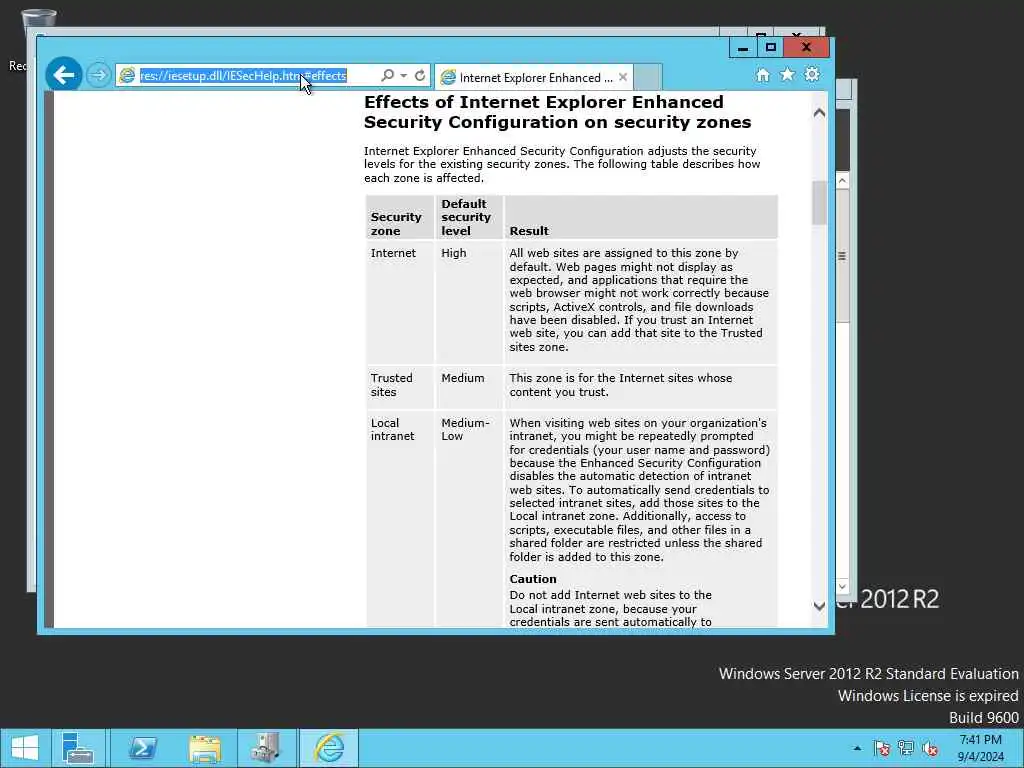Show hidden system tray icons
This screenshot has height=768, width=1024.
(857, 748)
